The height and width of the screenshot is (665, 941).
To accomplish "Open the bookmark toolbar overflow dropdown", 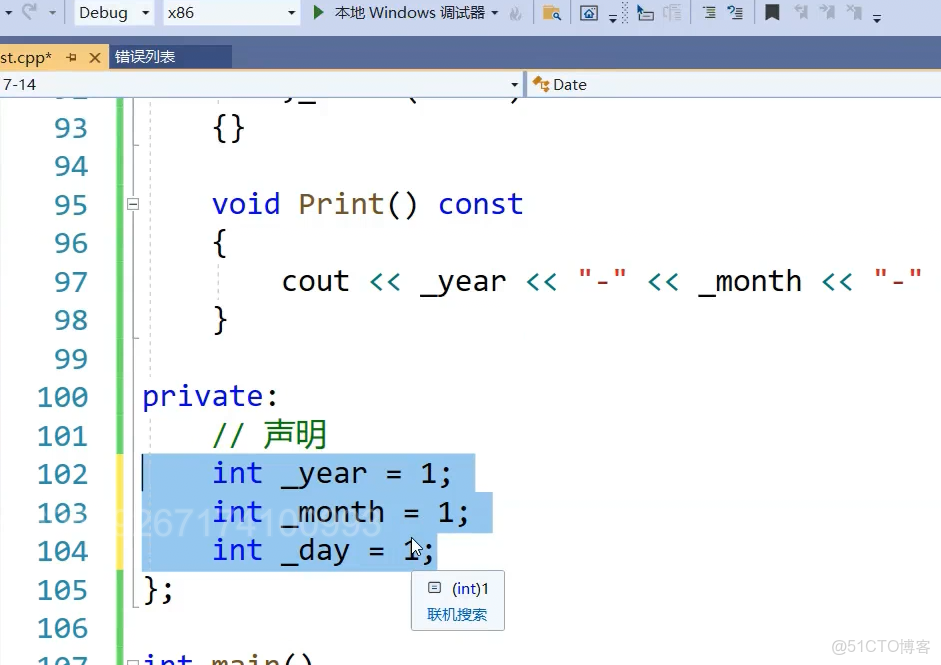I will click(877, 19).
